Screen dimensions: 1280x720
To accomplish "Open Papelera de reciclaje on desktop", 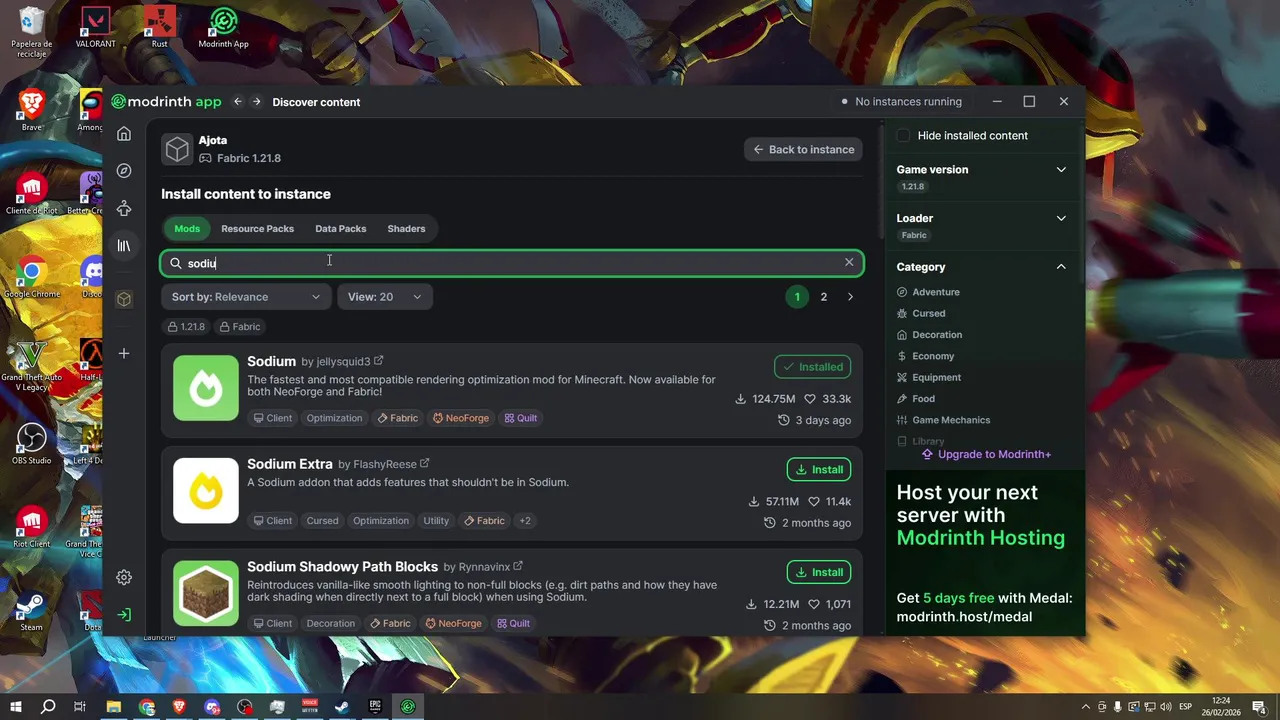I will (x=32, y=32).
